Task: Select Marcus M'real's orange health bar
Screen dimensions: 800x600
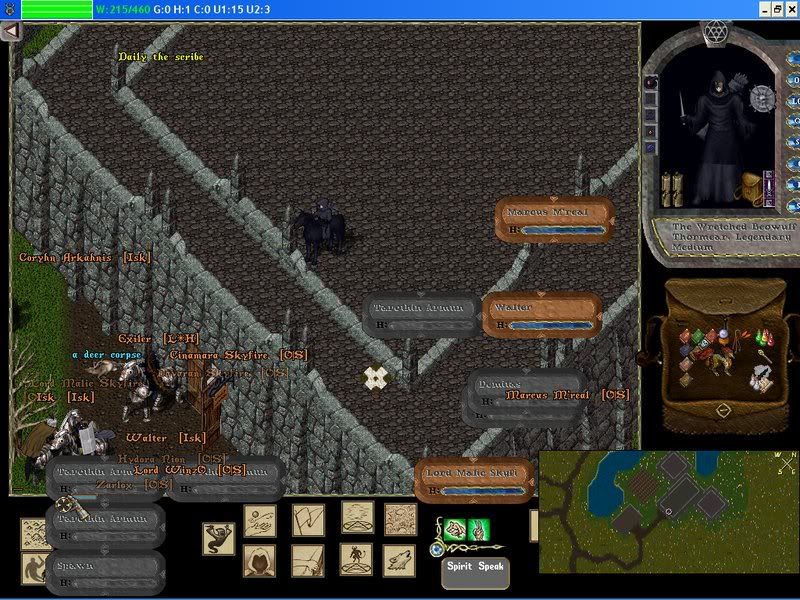Action: 555,220
